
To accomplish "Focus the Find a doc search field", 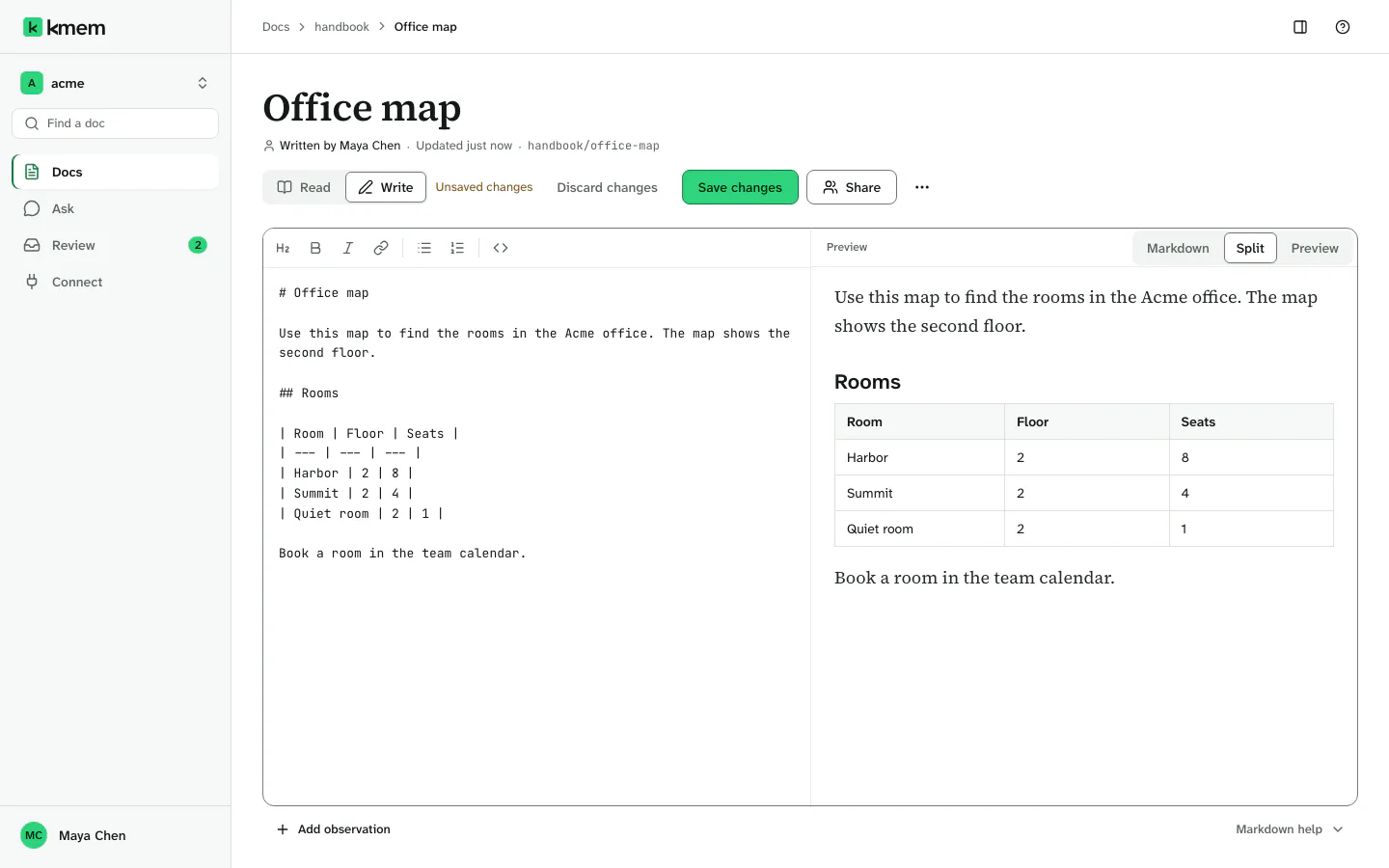I will 115,123.
